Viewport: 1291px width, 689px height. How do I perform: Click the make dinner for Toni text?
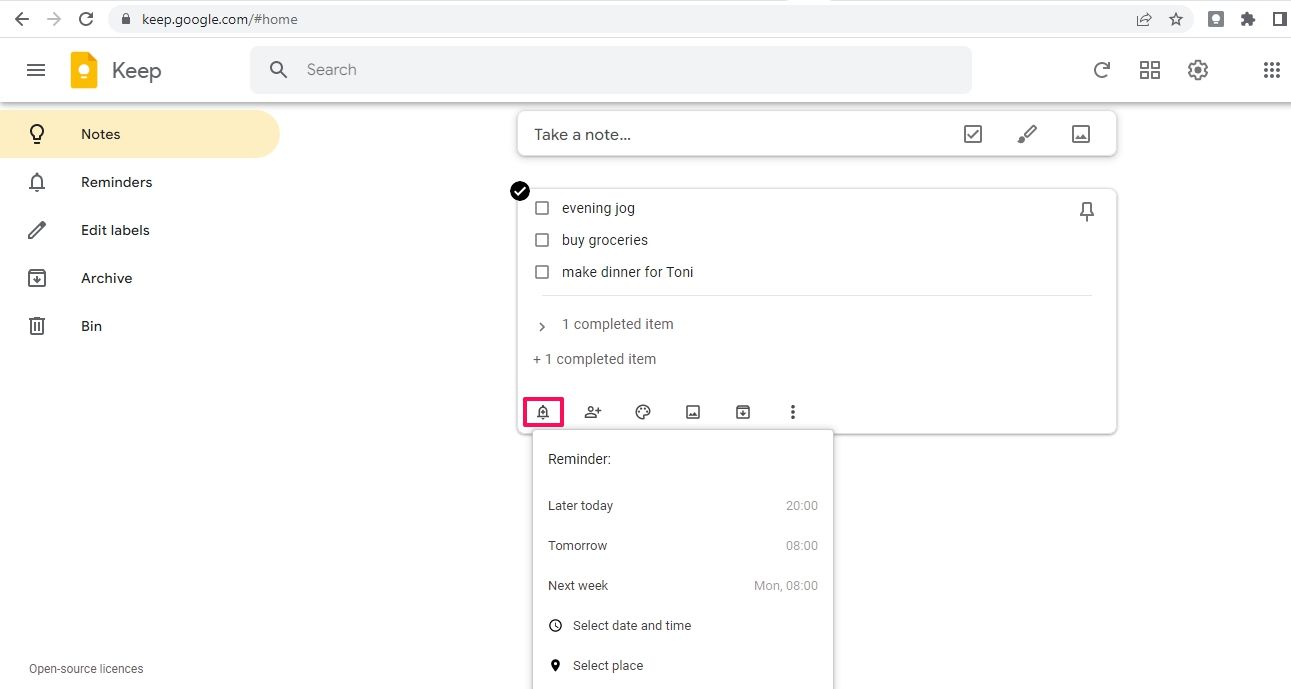tap(628, 272)
